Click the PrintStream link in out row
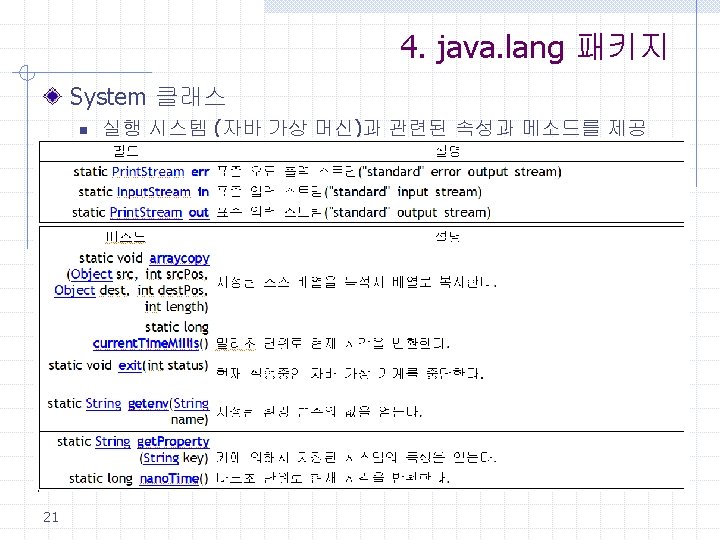 click(146, 213)
